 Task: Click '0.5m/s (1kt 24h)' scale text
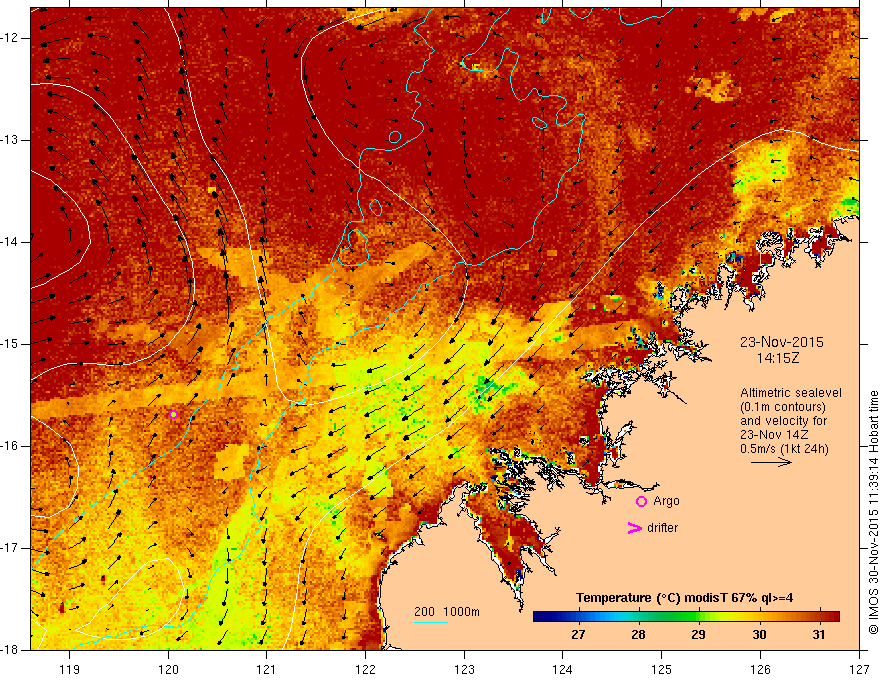[784, 449]
